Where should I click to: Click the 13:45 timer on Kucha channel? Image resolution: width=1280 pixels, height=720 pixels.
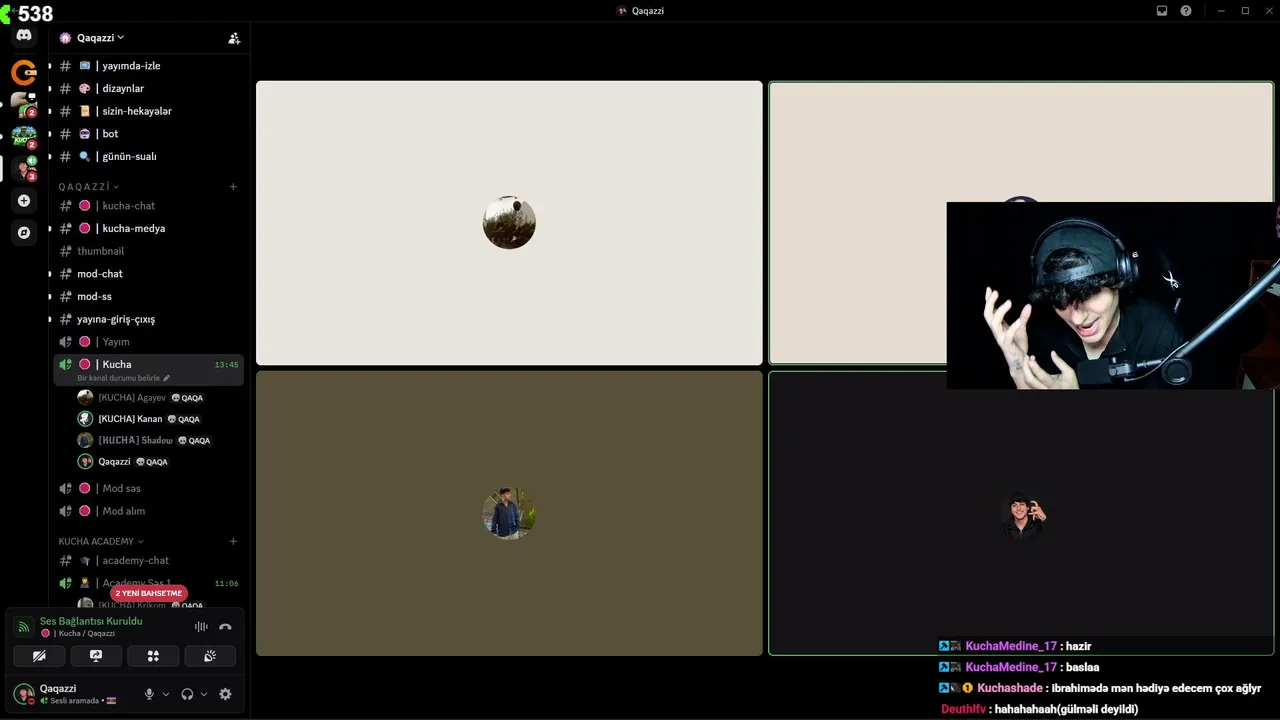tap(227, 365)
